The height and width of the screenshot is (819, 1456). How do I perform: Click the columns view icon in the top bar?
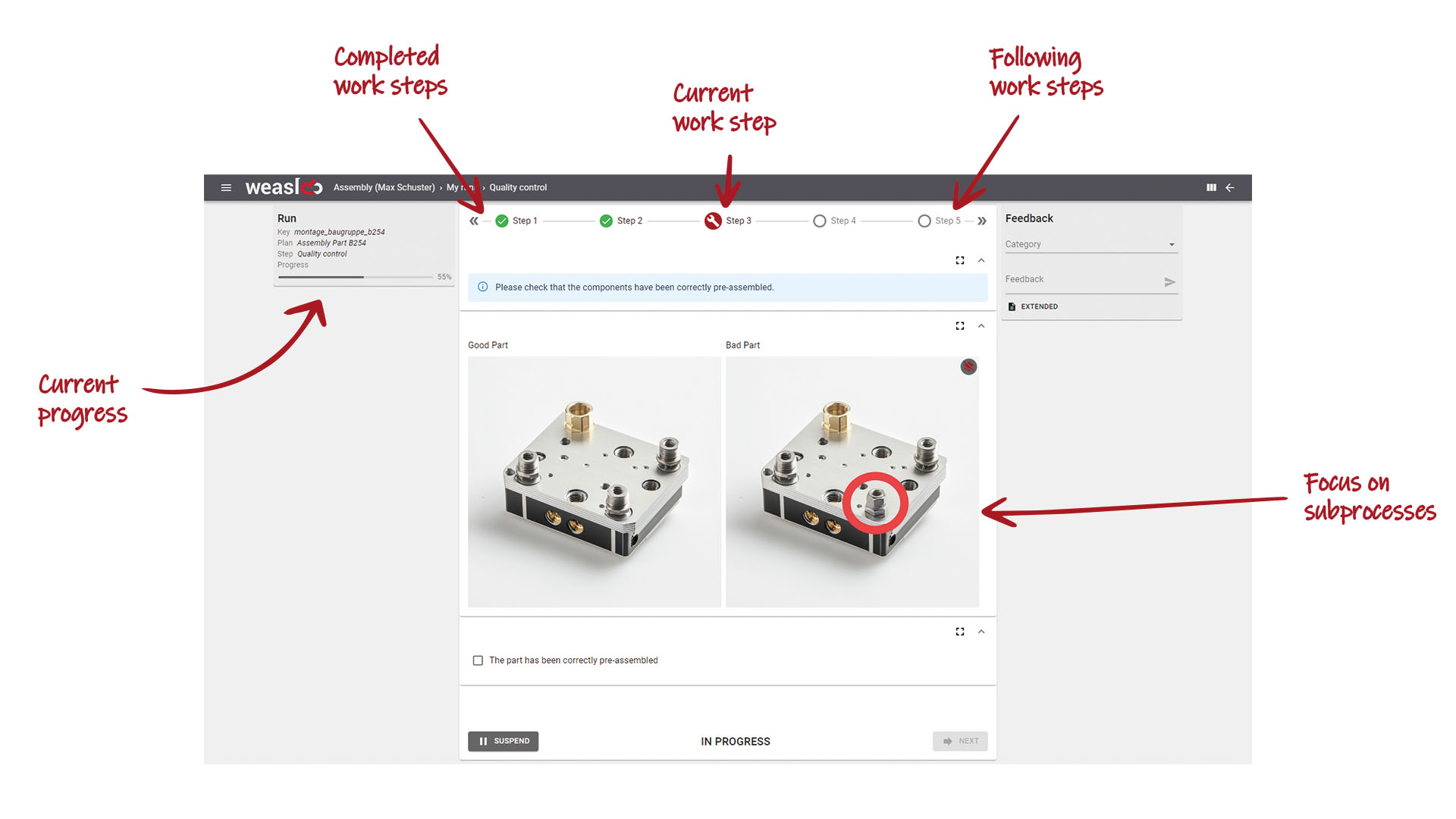point(1211,187)
